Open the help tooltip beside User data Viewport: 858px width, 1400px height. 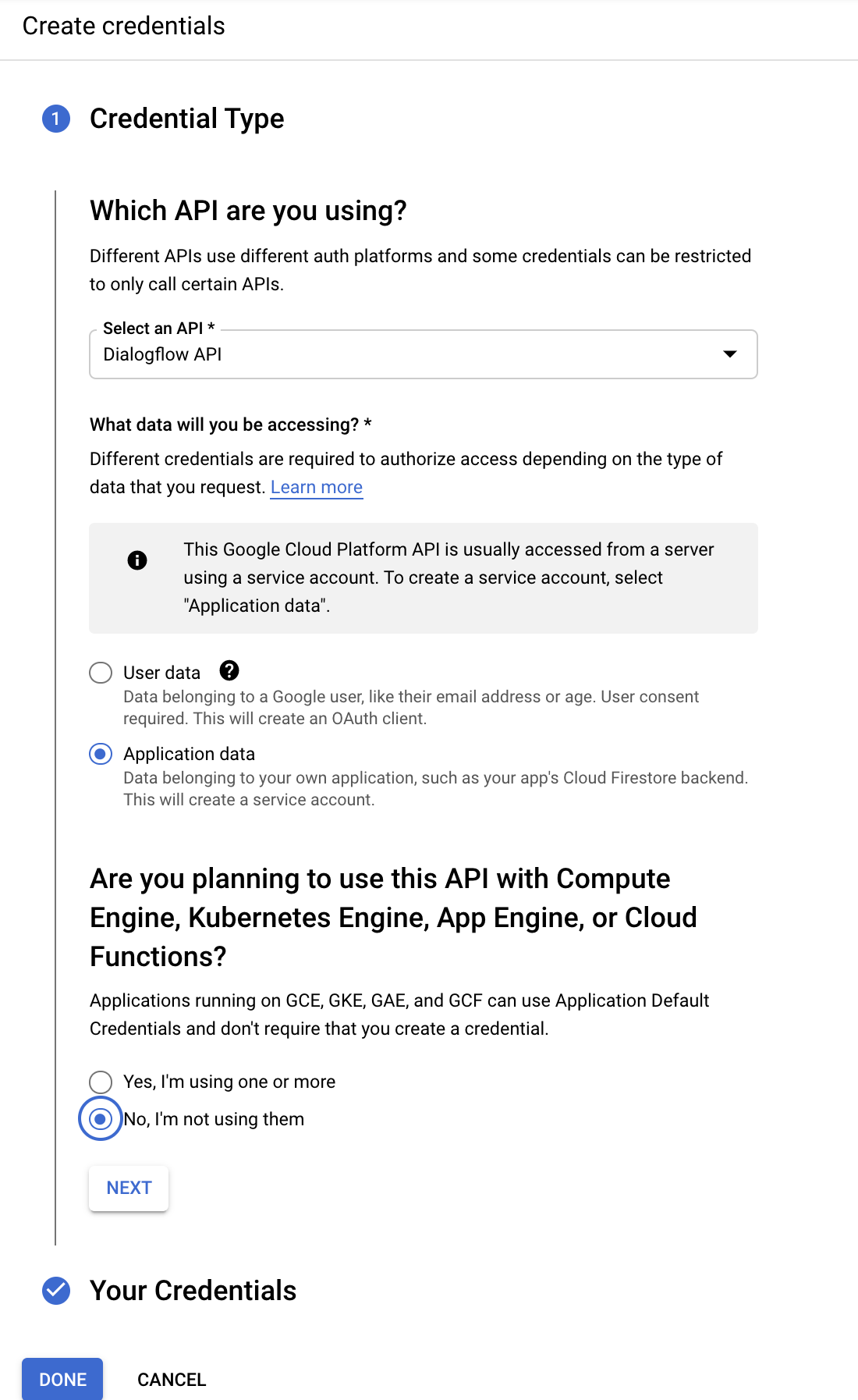click(x=229, y=671)
